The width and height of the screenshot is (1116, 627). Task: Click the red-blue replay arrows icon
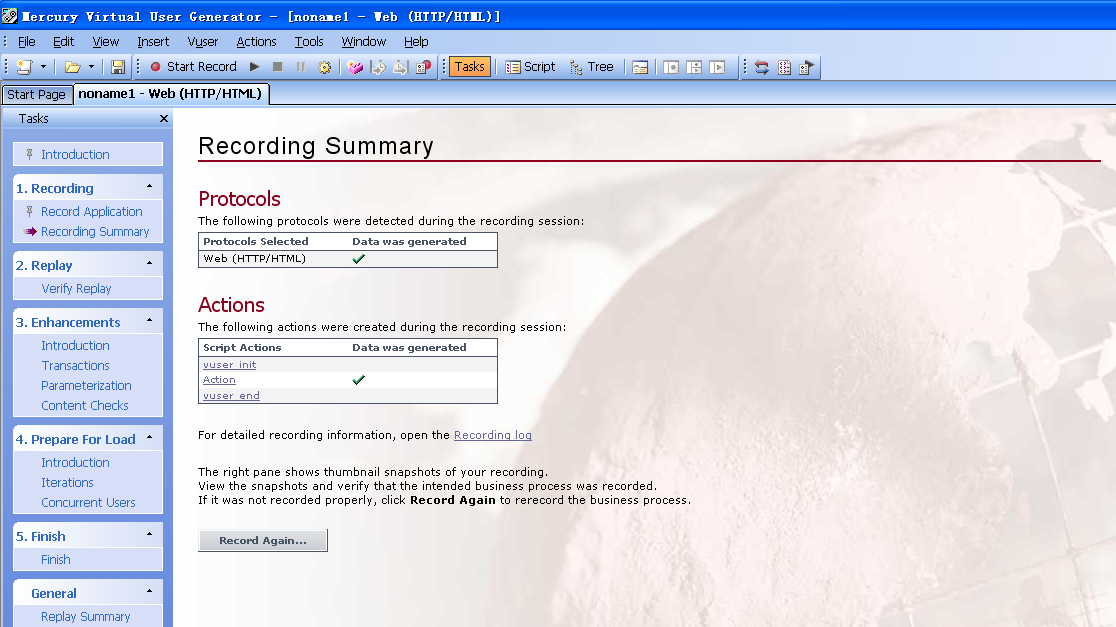pos(761,67)
